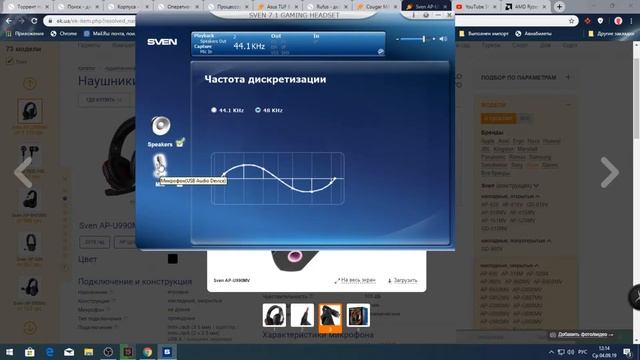Expand 'Подбор по параметрам' panel

(526, 77)
